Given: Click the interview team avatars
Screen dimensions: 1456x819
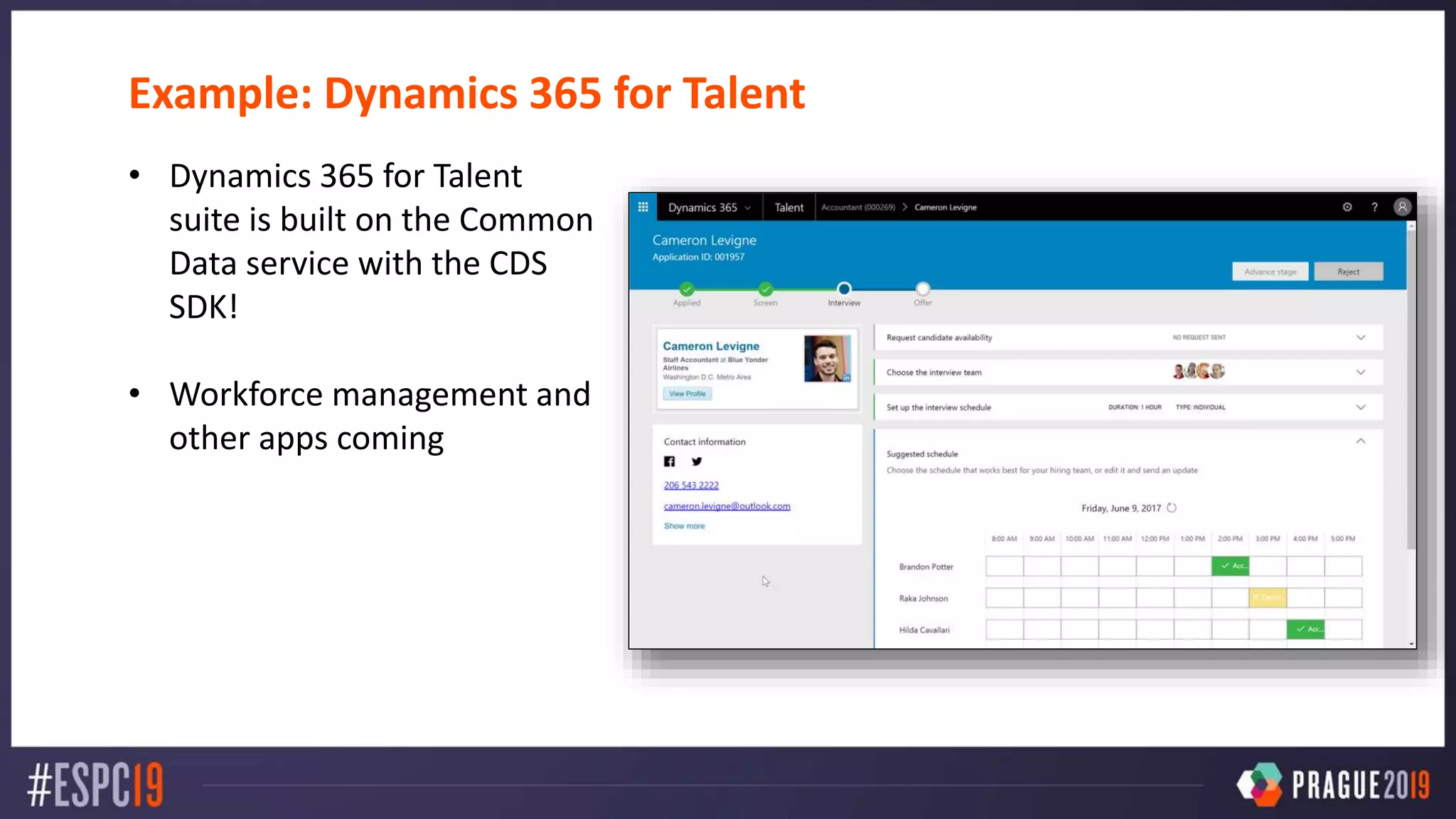Looking at the screenshot, I should [x=1199, y=371].
